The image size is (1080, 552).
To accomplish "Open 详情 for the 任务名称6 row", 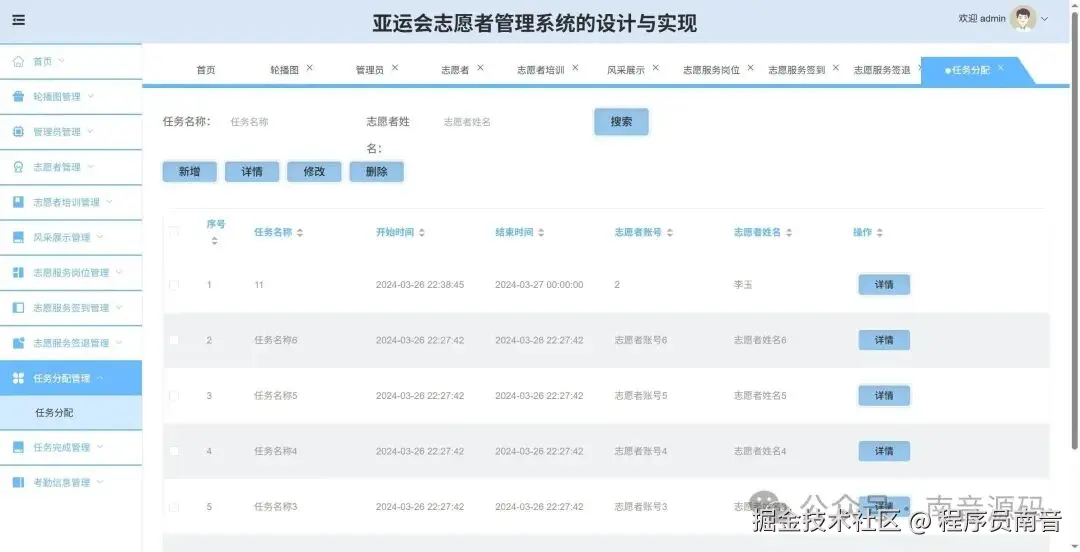I will coord(884,340).
